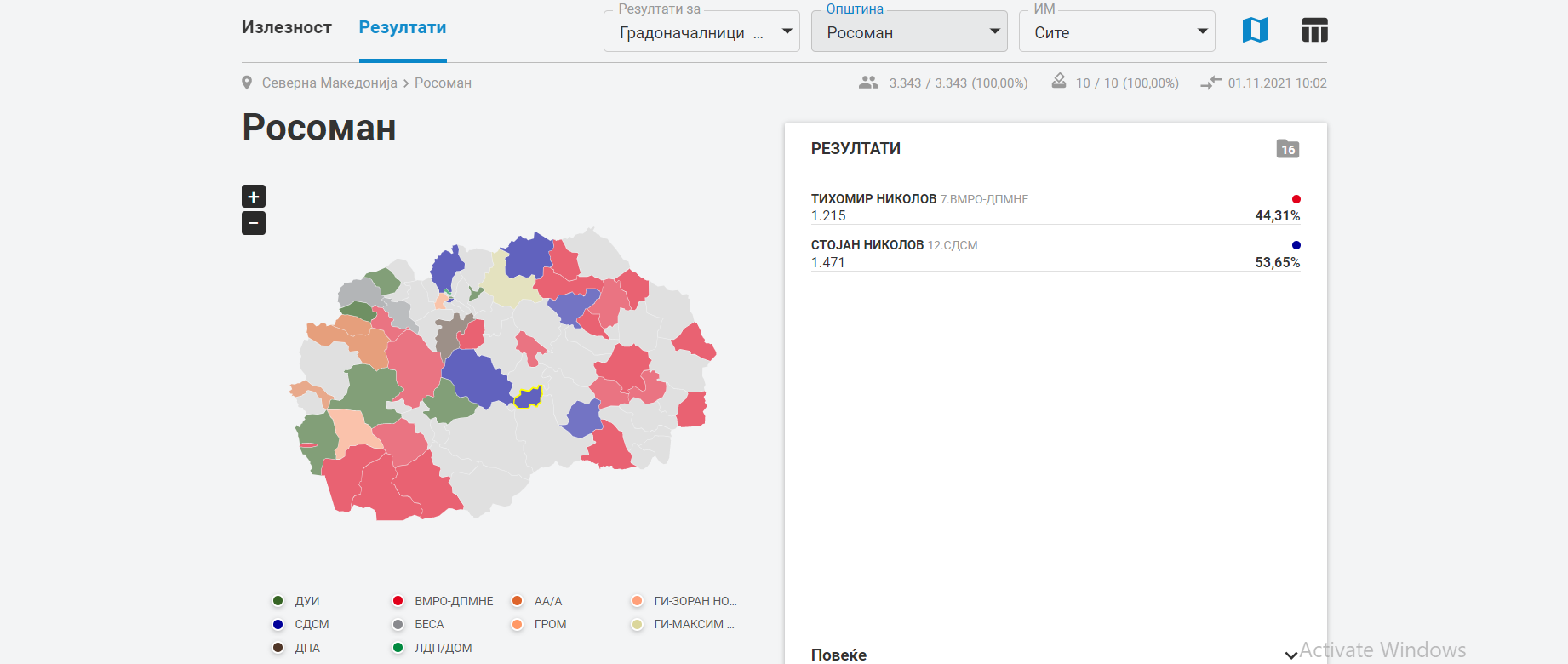
Task: Switch to table view icon
Action: (x=1314, y=31)
